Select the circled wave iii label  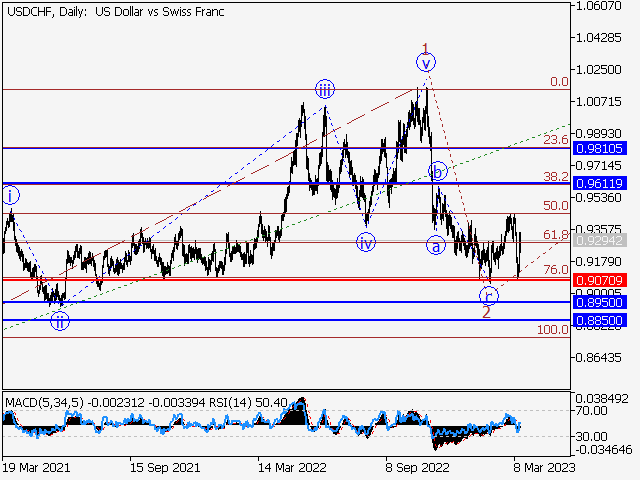[325, 89]
